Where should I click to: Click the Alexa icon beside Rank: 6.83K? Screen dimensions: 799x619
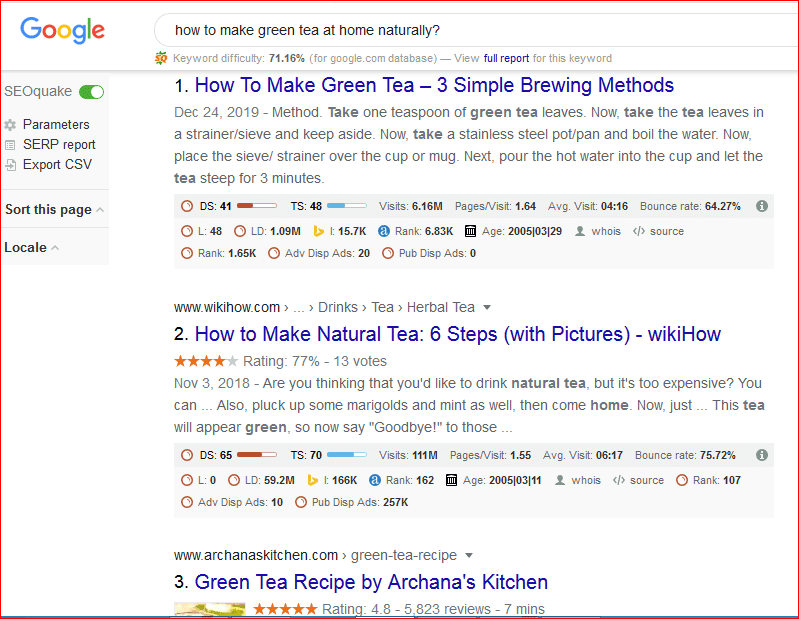point(384,231)
